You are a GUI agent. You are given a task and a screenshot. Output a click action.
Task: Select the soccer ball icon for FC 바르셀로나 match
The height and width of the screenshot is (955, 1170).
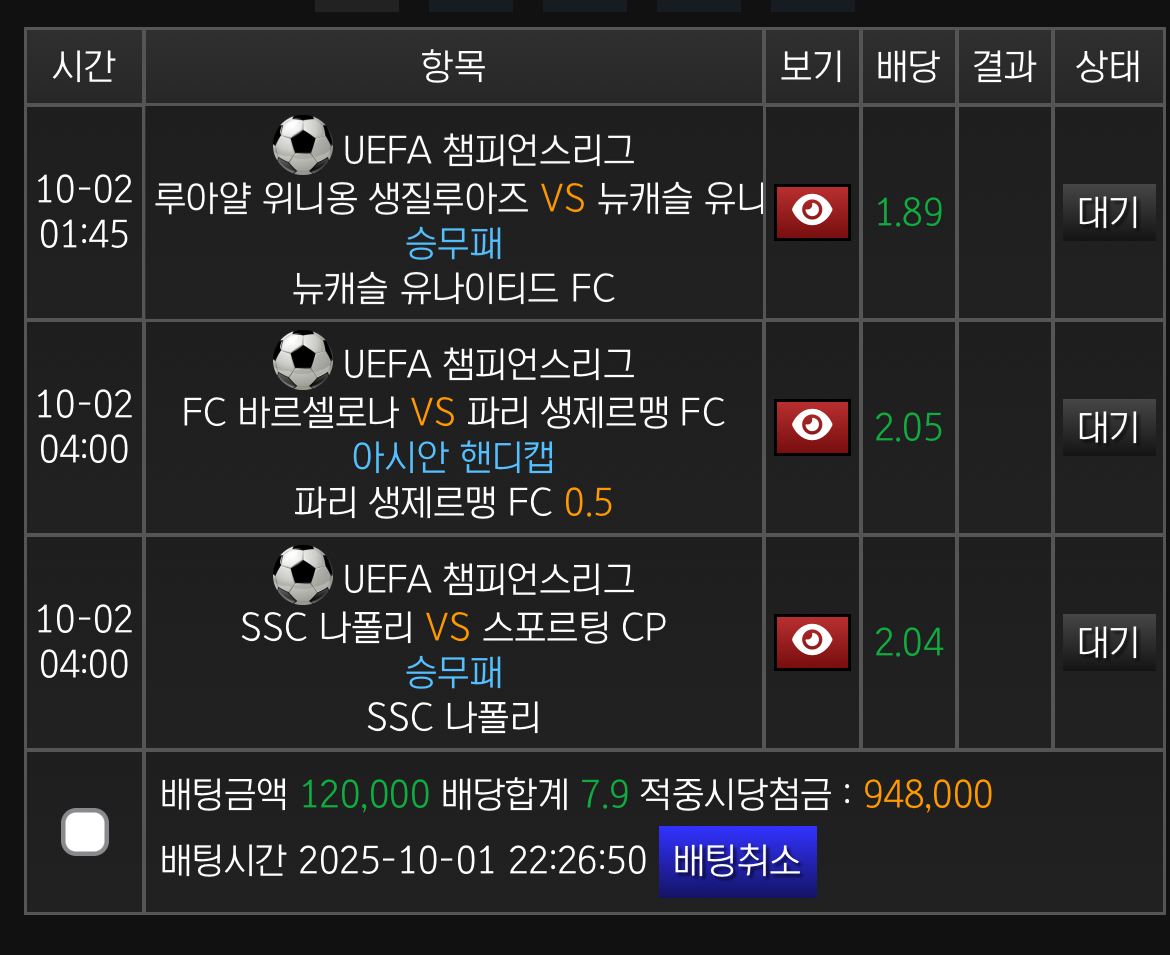(x=302, y=360)
